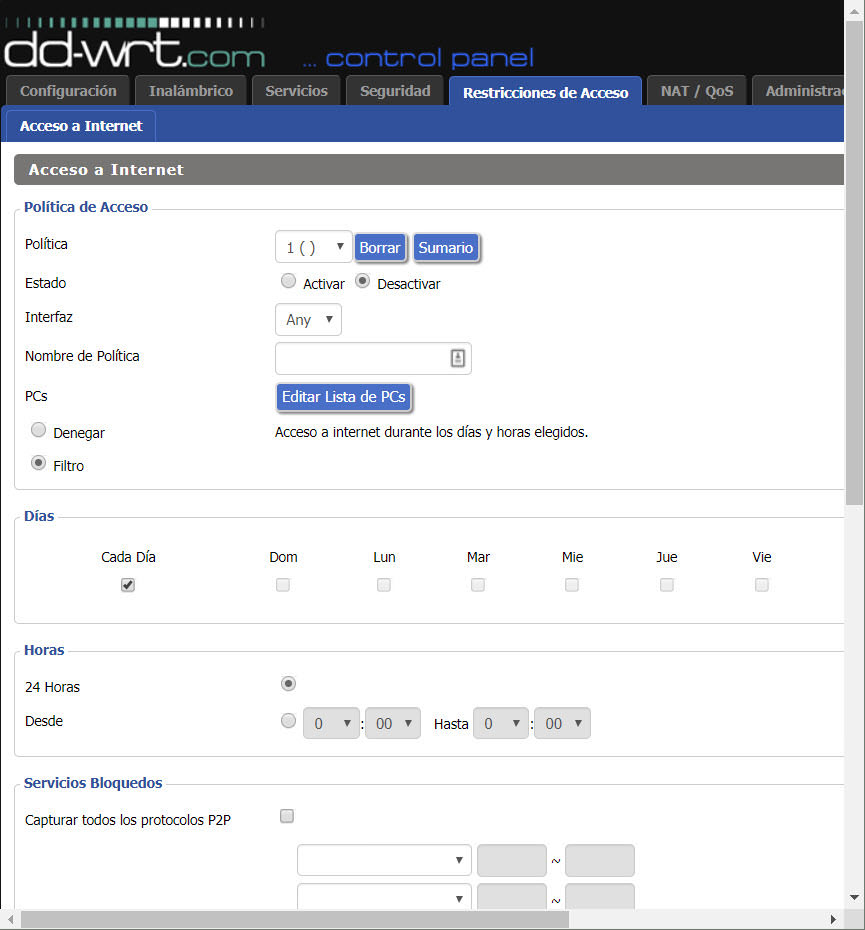Go to the Seguridad tab
The image size is (865, 930).
(x=395, y=91)
